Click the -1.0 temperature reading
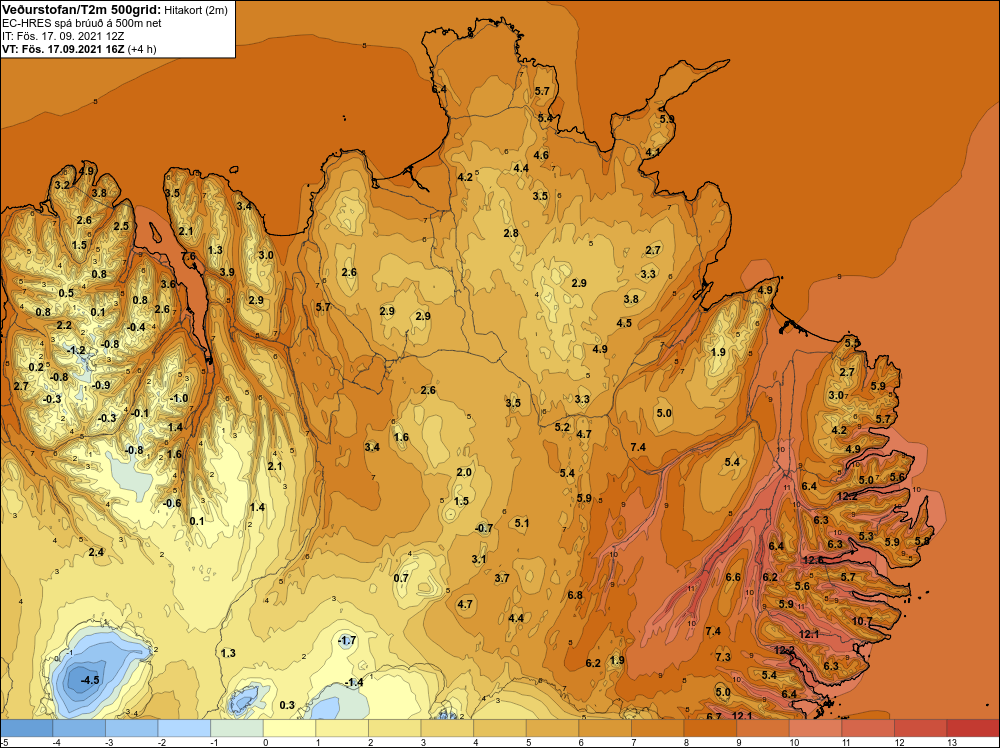This screenshot has width=1000, height=748. coord(179,398)
